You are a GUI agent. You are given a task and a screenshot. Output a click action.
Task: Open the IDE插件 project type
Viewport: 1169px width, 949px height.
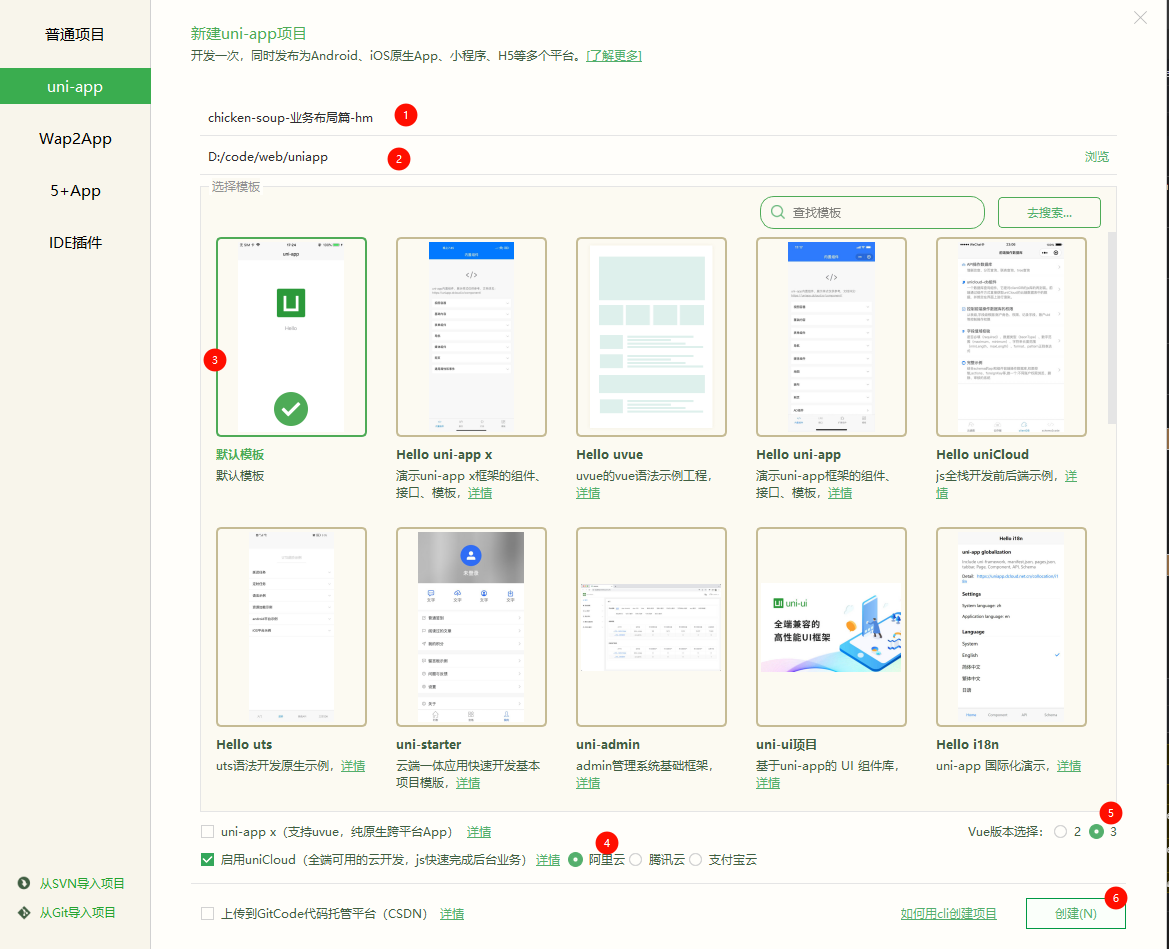click(75, 242)
